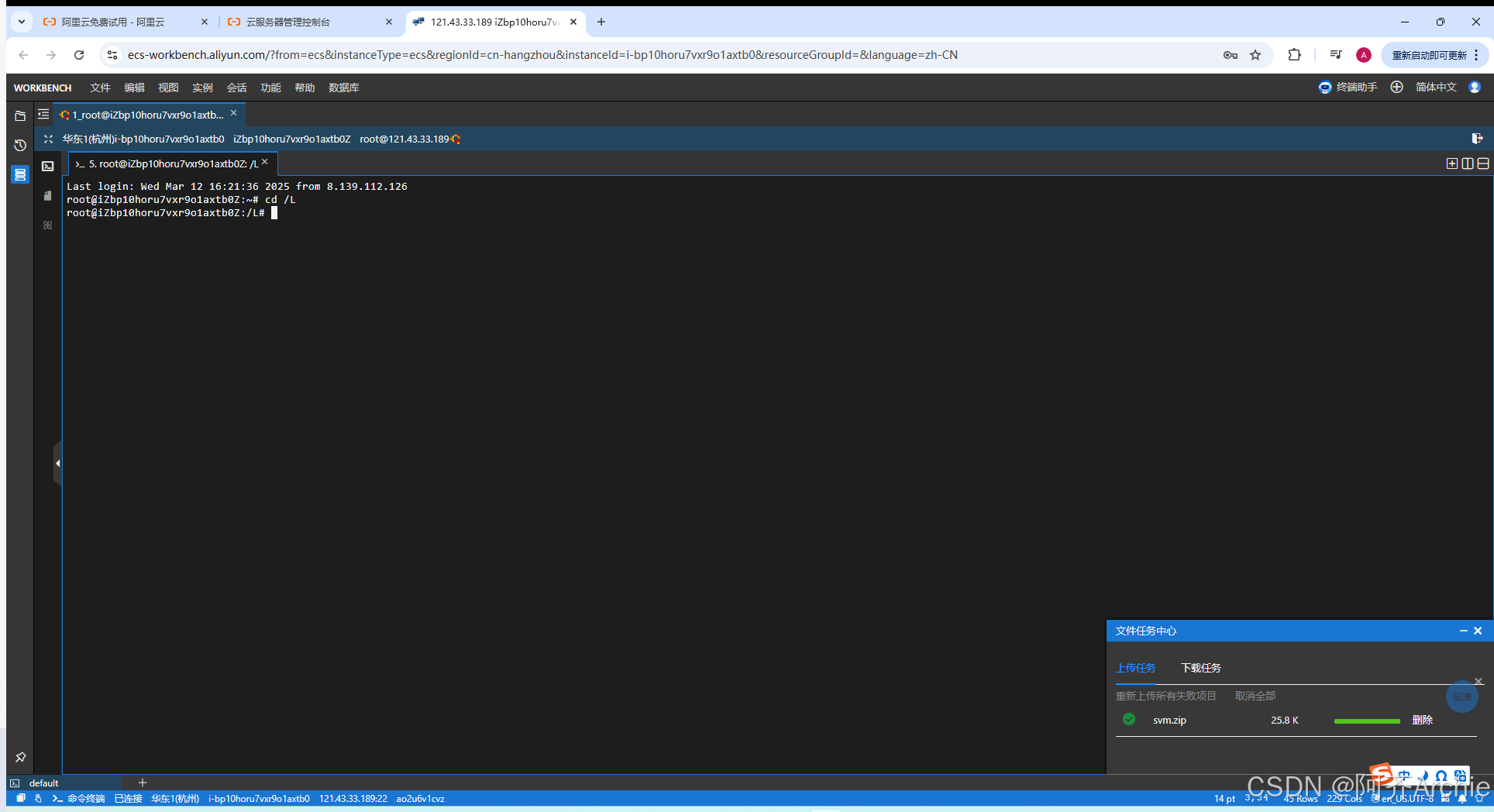1494x812 pixels.
Task: Open Chrome extensions puzzle icon
Action: (x=1294, y=55)
